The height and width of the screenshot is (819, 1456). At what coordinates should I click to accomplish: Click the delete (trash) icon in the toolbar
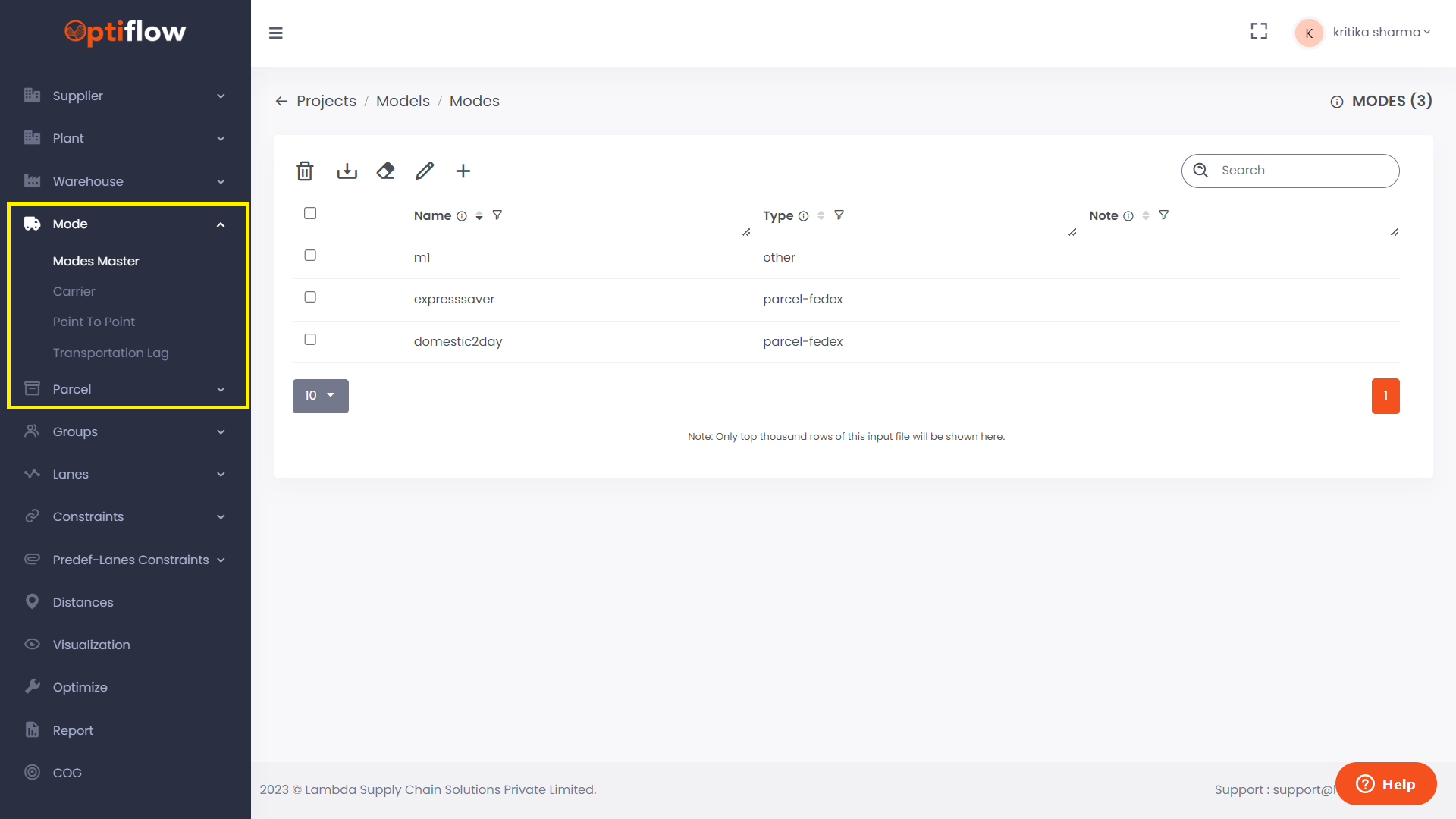304,171
